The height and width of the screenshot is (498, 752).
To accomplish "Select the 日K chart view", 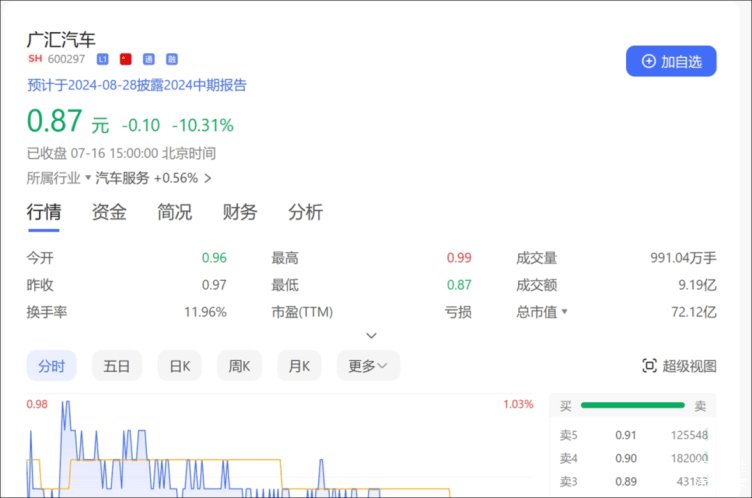I will (x=180, y=366).
